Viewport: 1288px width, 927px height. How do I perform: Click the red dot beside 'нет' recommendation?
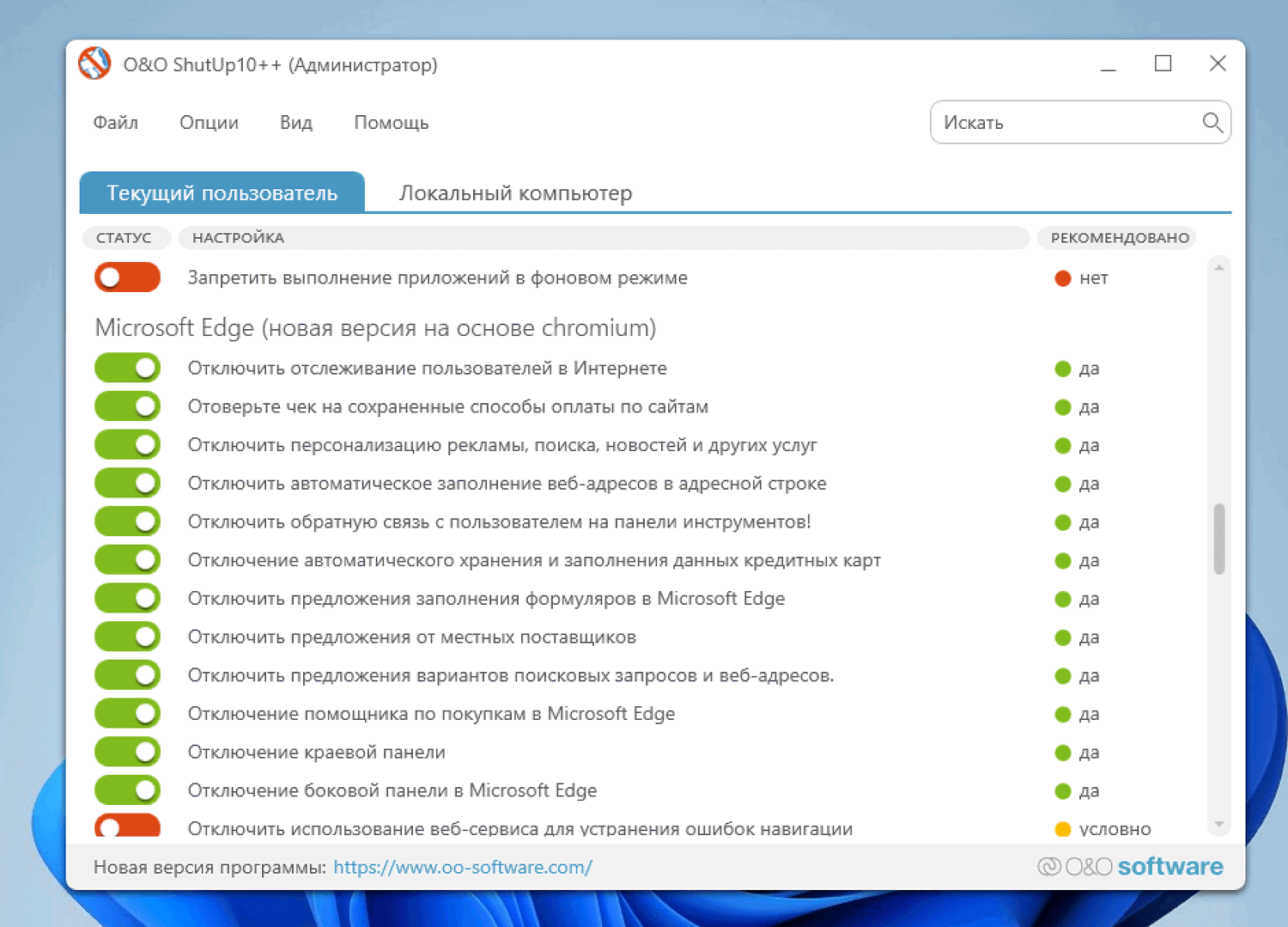coord(1062,278)
